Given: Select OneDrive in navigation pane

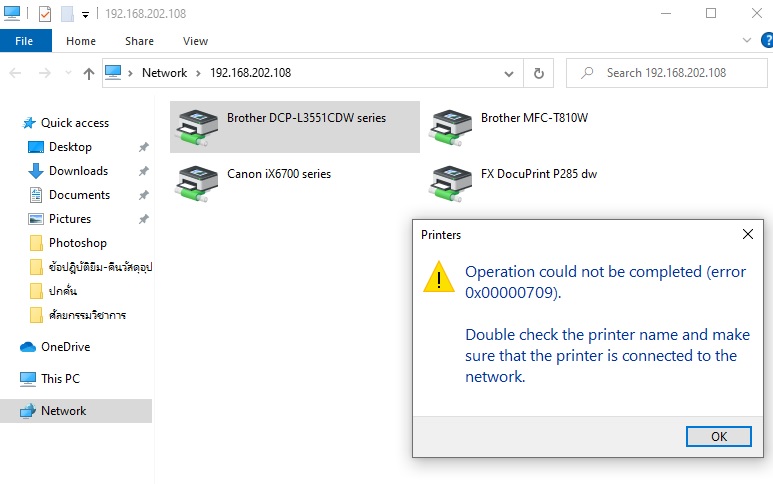Looking at the screenshot, I should pos(66,347).
